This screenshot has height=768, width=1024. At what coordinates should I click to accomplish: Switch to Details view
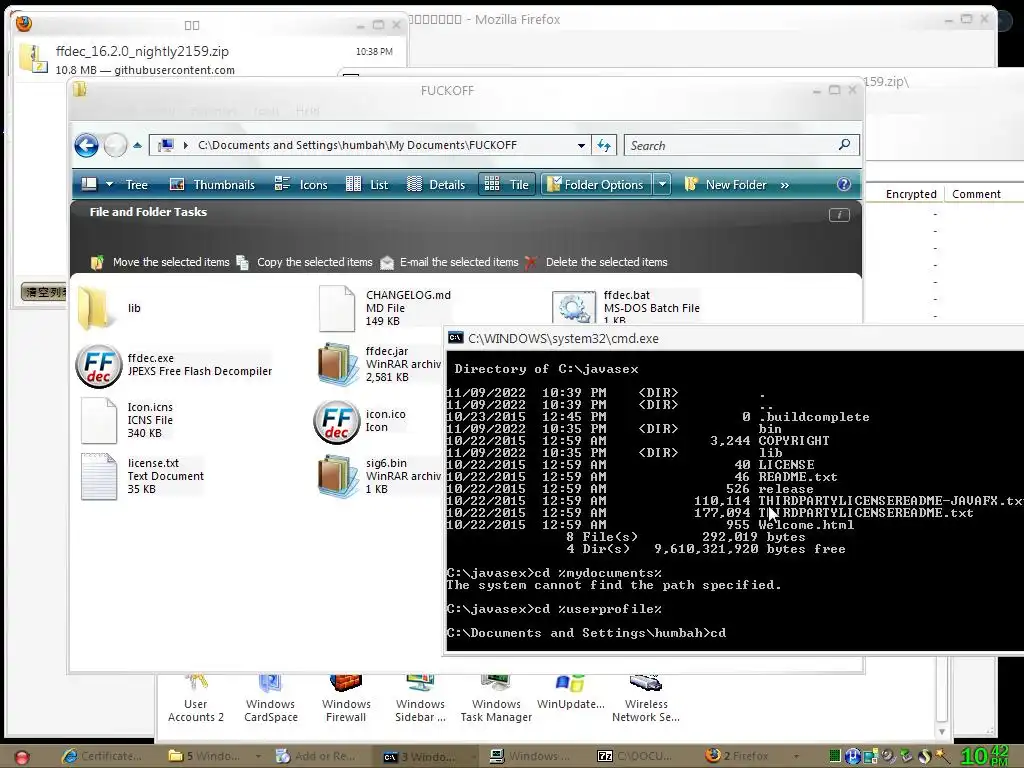click(436, 185)
